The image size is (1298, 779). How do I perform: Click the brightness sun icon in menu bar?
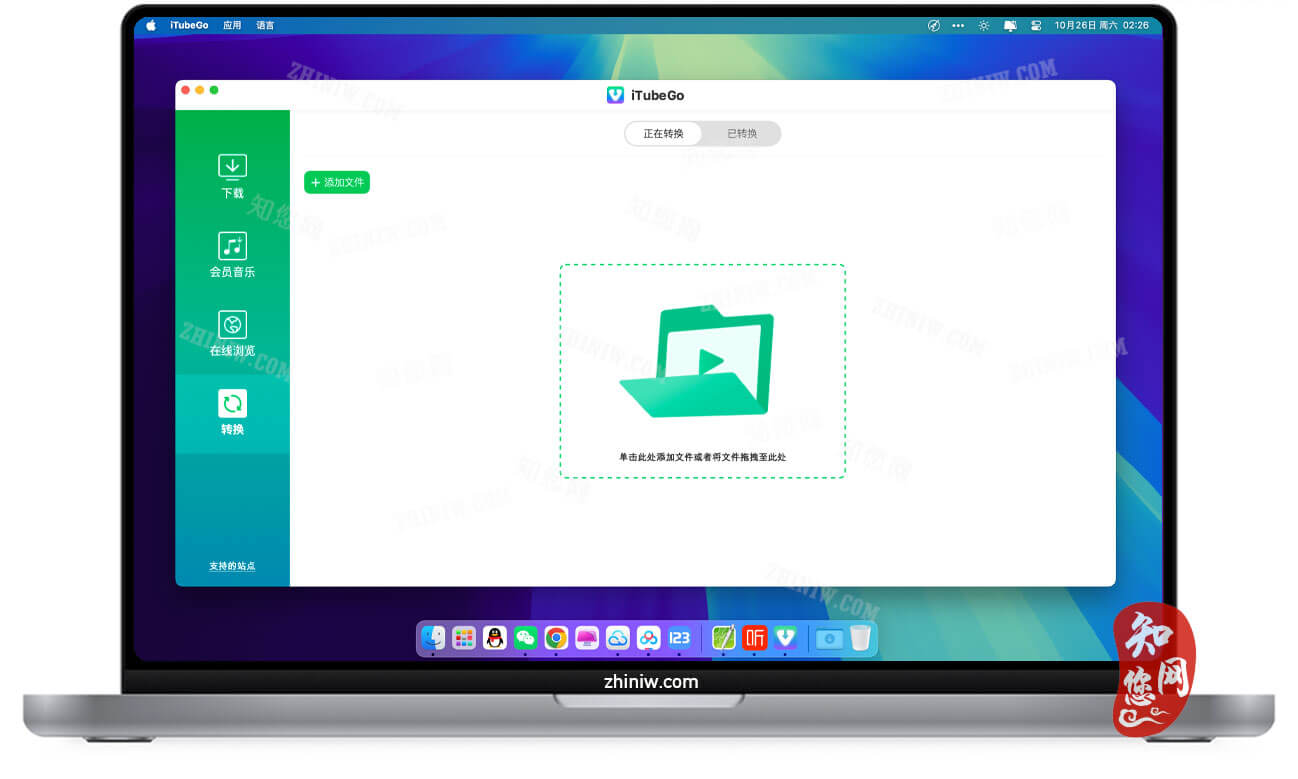pos(984,26)
